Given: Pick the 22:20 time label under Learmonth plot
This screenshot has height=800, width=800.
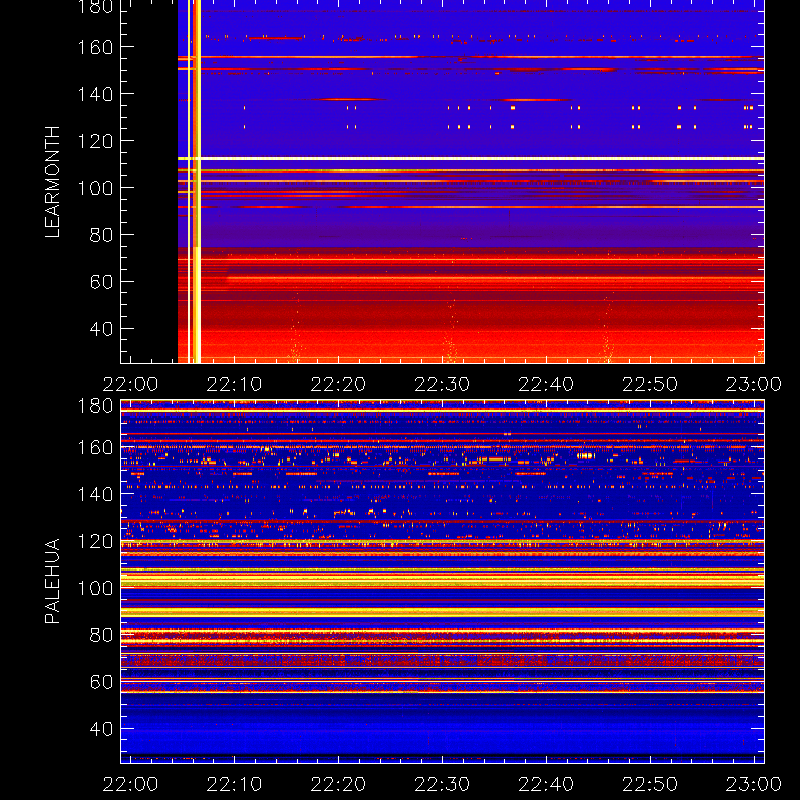Looking at the screenshot, I should [x=338, y=384].
